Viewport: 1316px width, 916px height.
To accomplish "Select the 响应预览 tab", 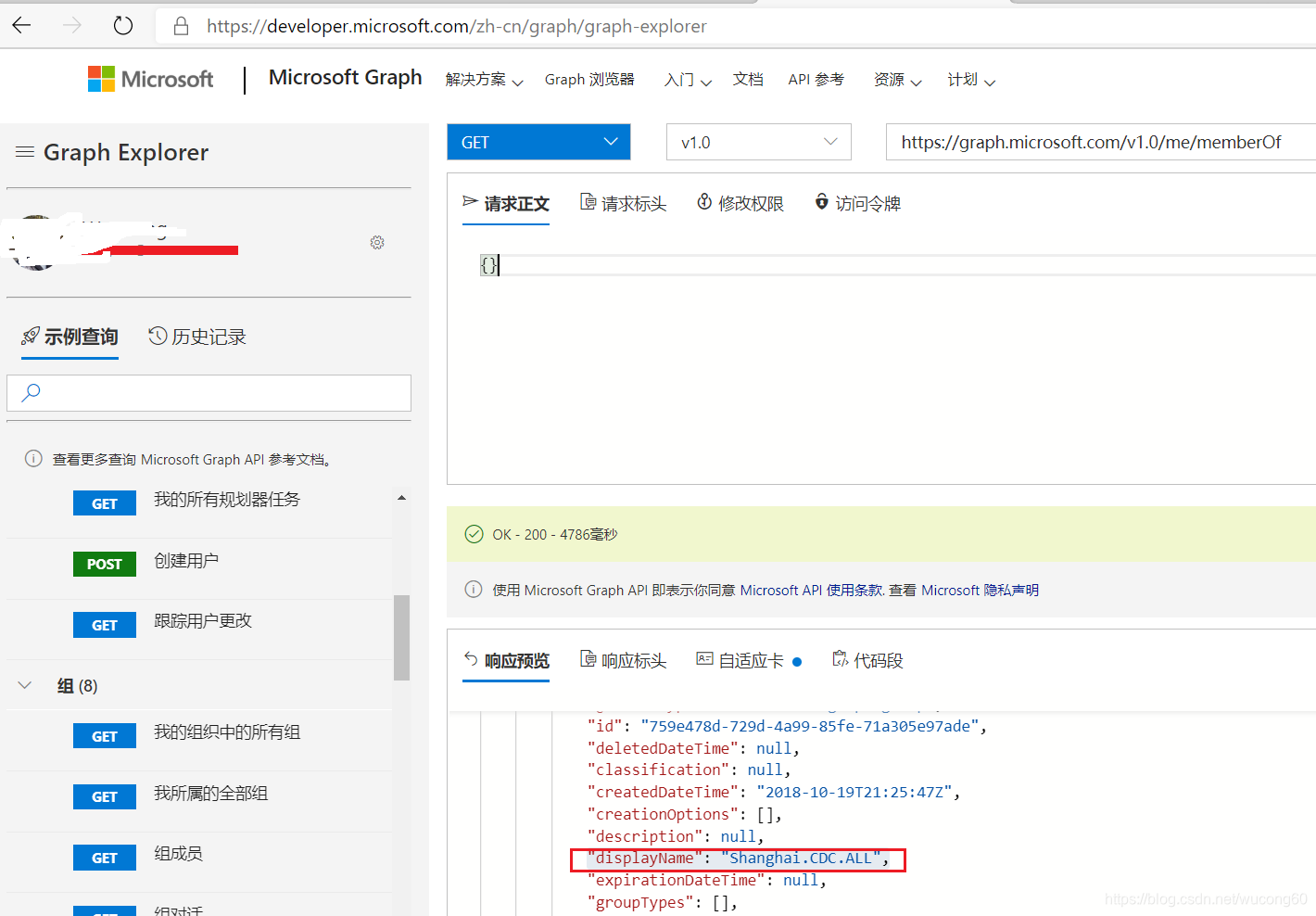I will [x=506, y=660].
